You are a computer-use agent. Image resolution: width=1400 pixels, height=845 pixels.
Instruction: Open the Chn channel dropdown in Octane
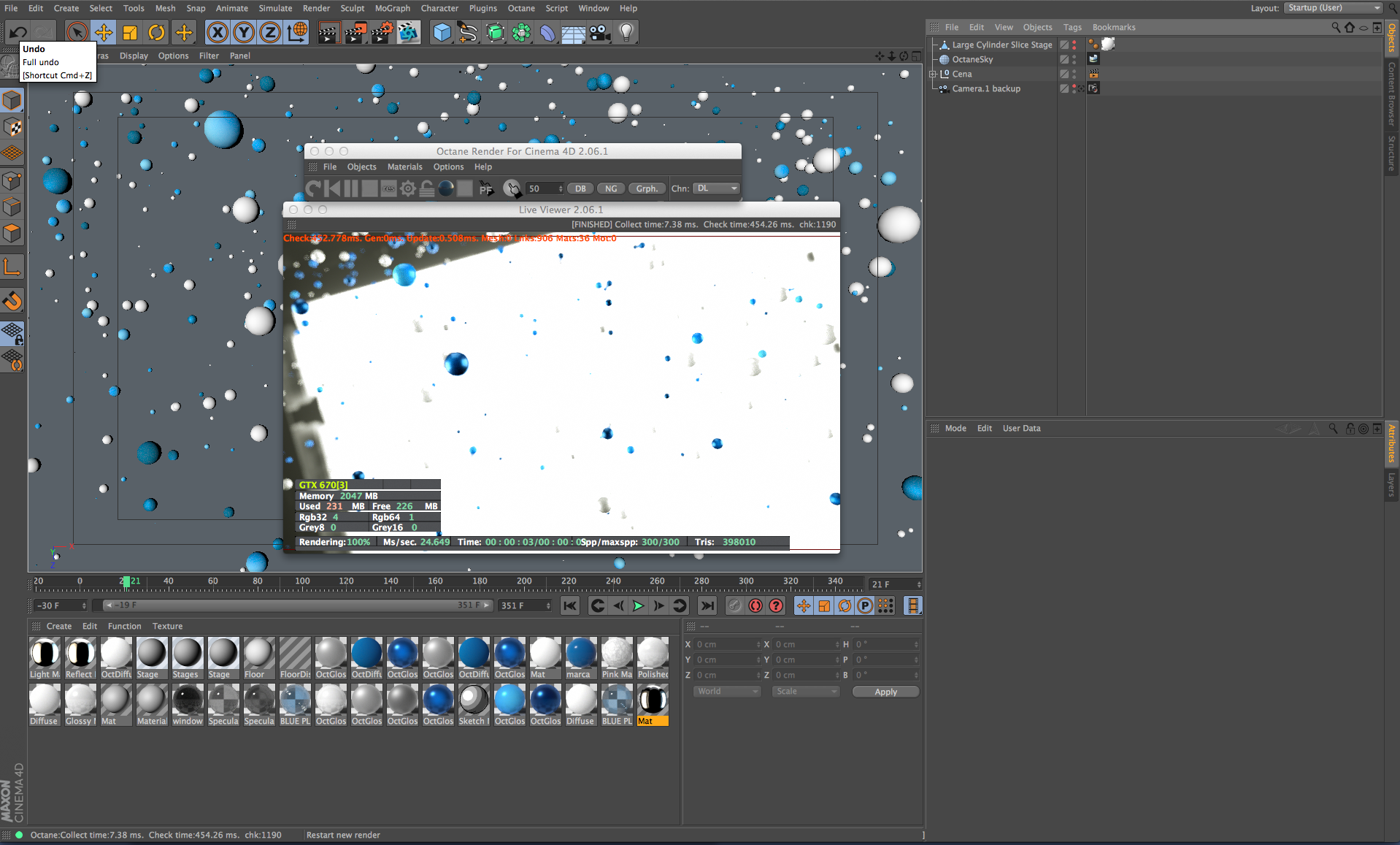[717, 188]
